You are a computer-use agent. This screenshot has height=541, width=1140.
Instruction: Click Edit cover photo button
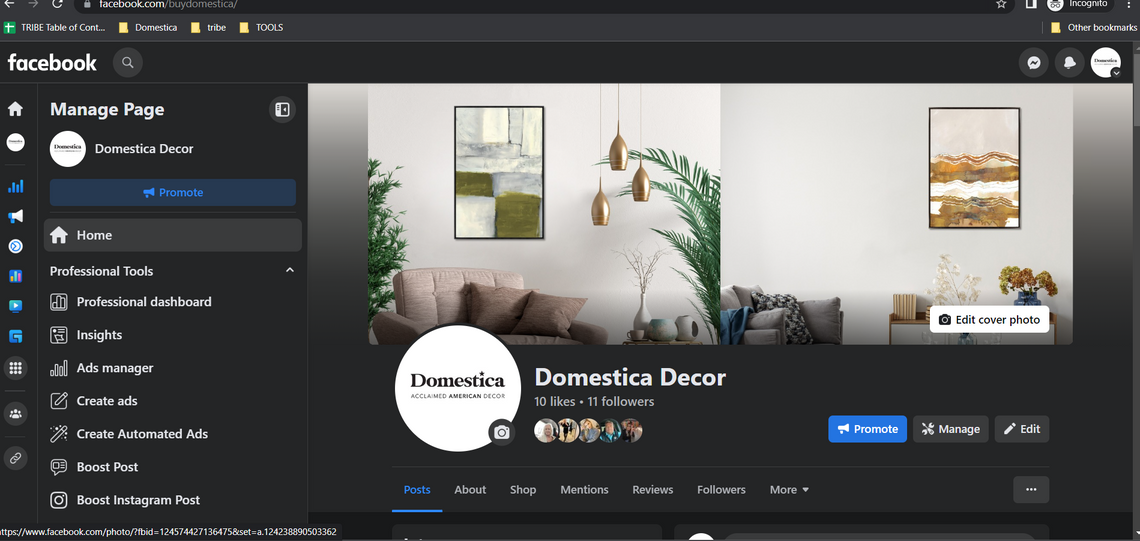989,320
